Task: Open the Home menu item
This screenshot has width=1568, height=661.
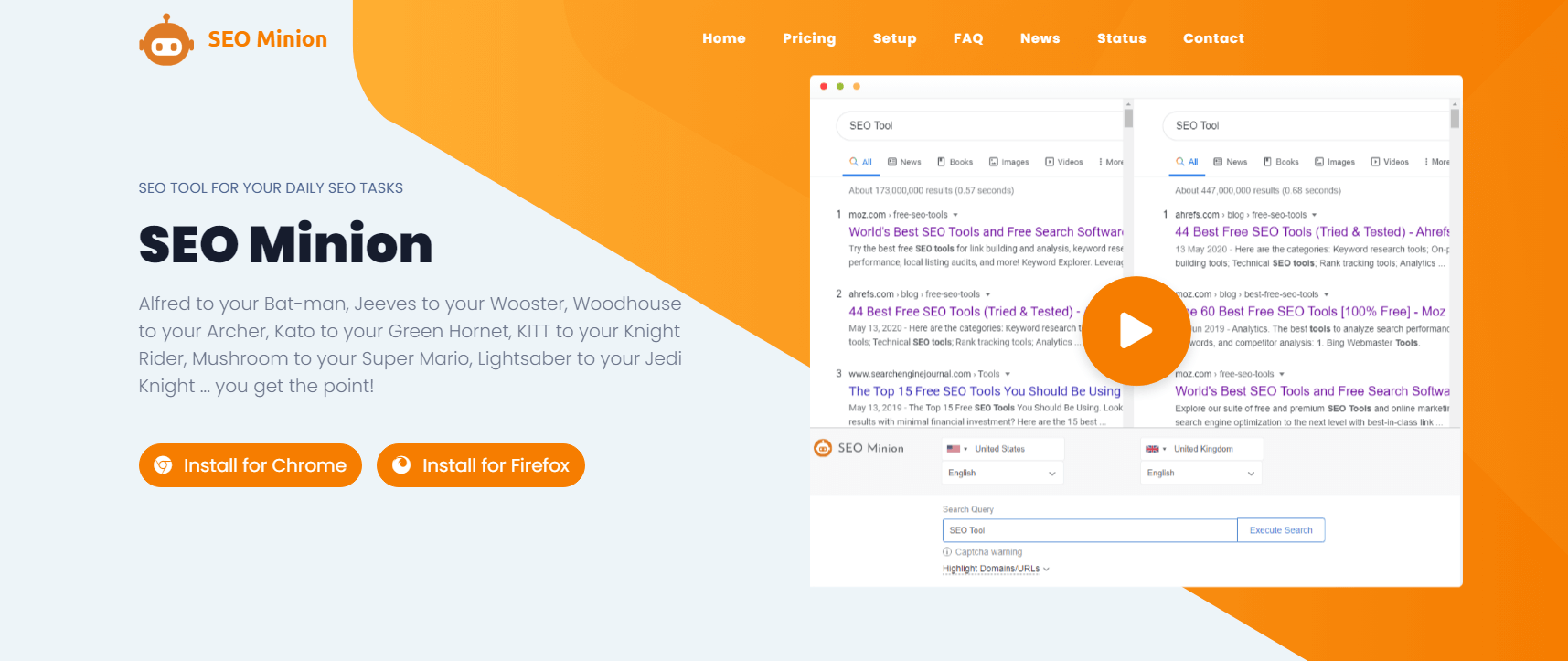Action: click(724, 38)
